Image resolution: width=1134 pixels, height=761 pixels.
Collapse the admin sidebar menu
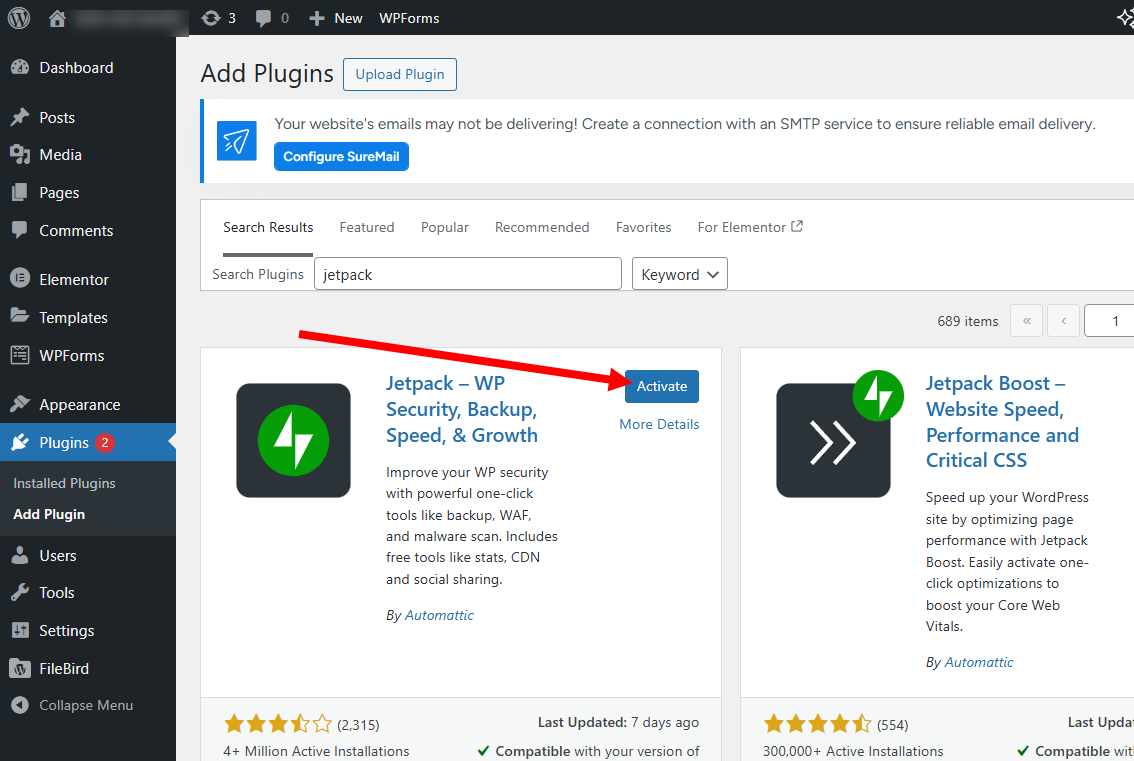coord(22,705)
